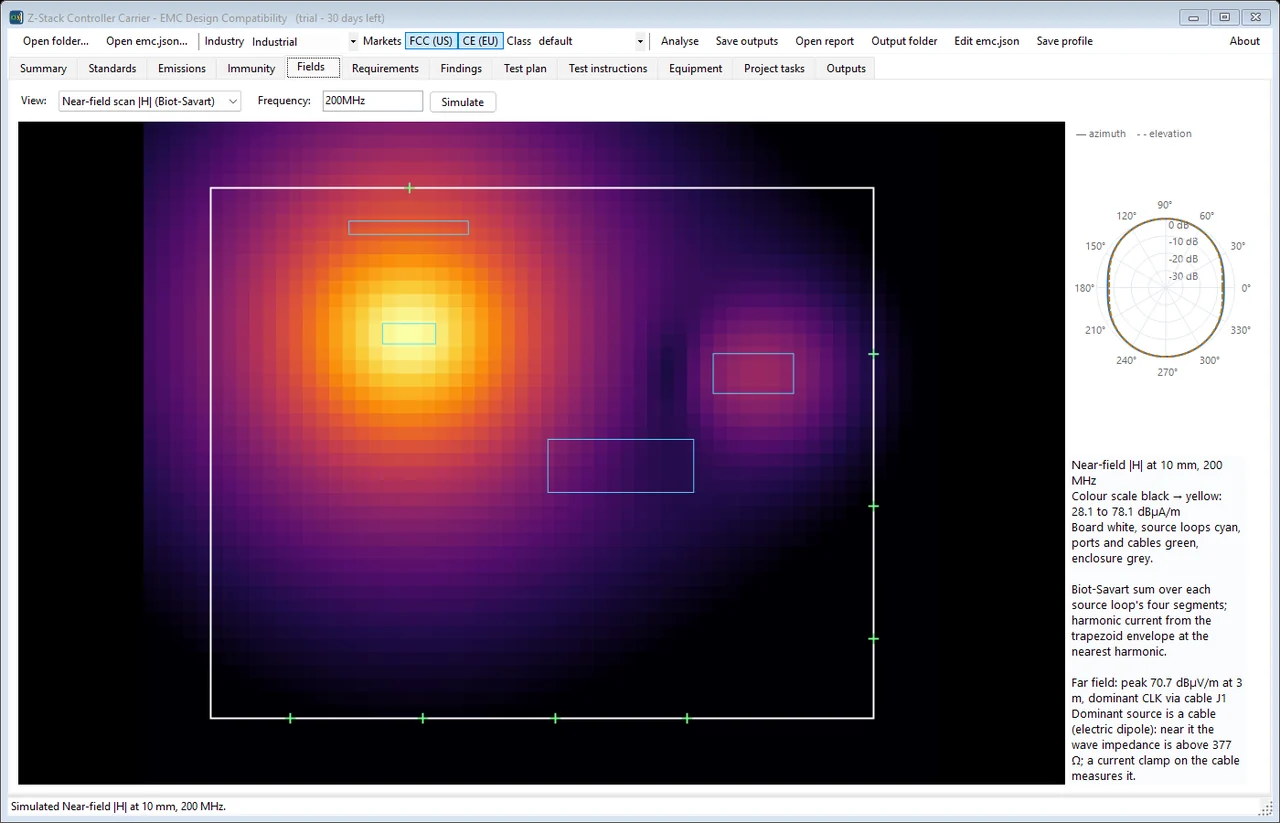Viewport: 1280px width, 823px height.
Task: Click Open emc.json... in toolbar
Action: (147, 41)
